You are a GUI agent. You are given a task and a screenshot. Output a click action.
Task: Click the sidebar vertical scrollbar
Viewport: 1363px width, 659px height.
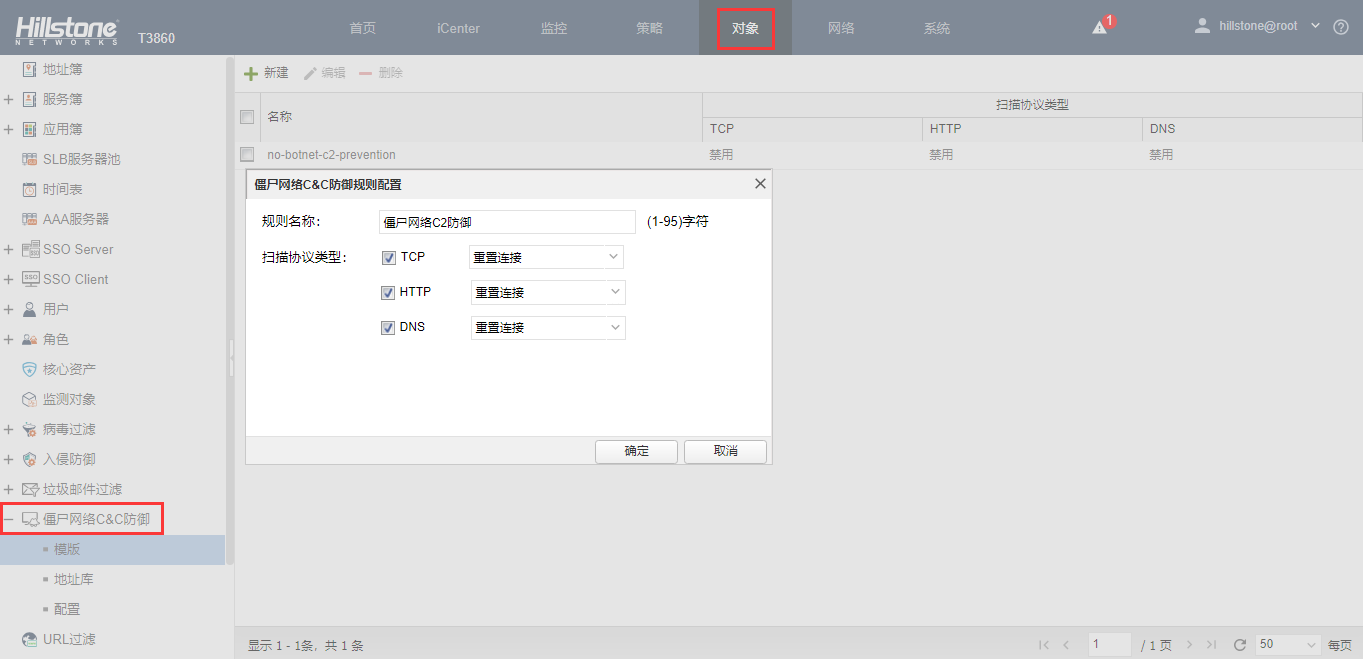230,310
